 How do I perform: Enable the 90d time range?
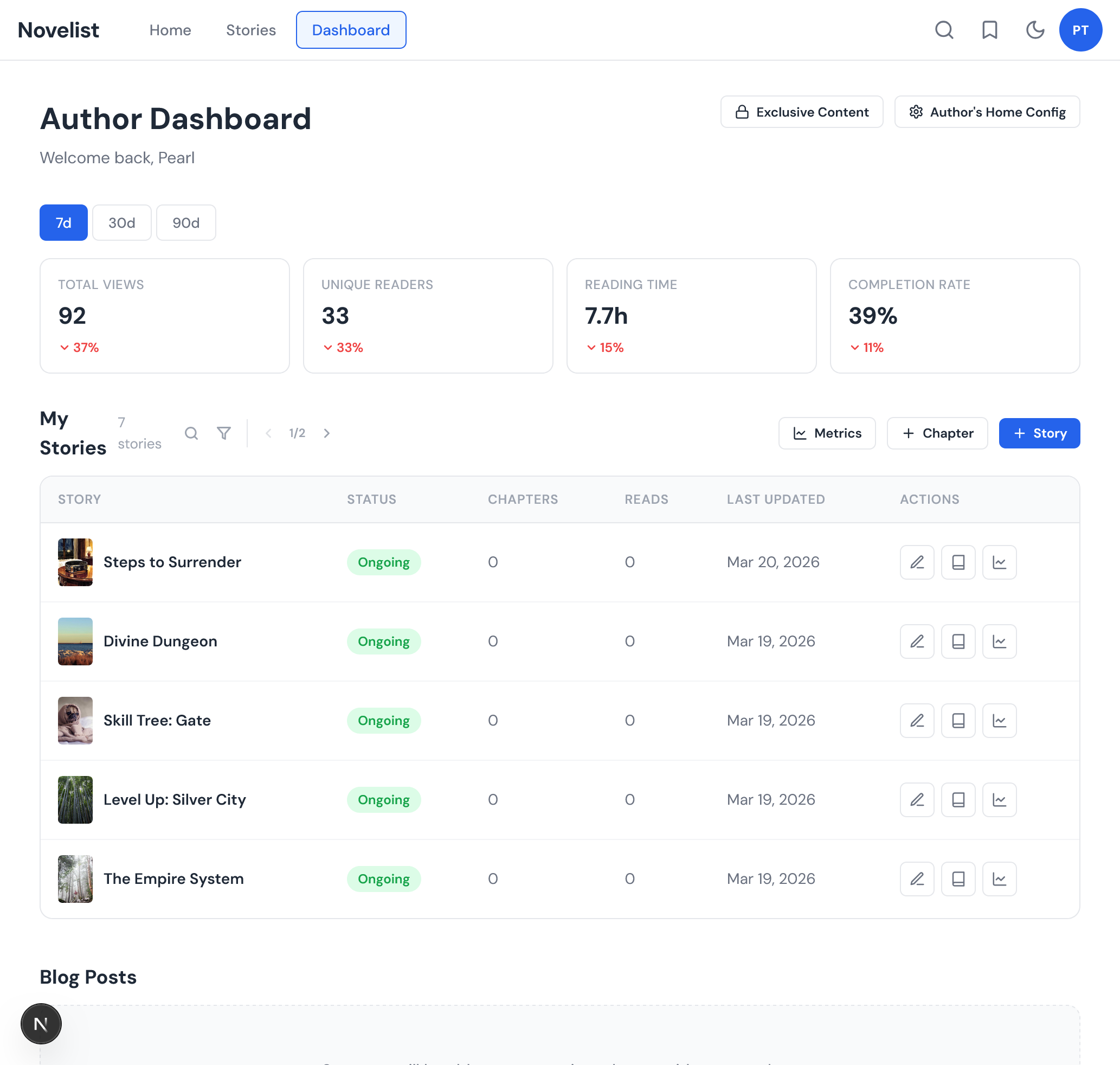pyautogui.click(x=185, y=222)
